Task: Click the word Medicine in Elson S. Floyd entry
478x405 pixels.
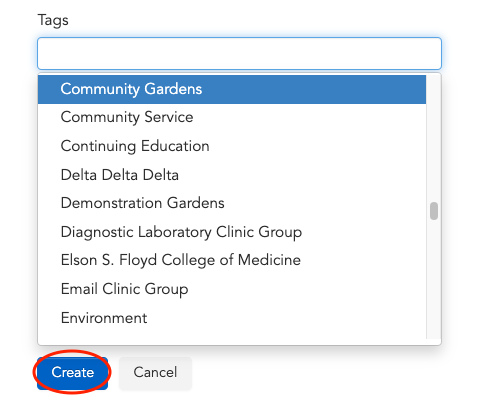Action: (x=269, y=260)
